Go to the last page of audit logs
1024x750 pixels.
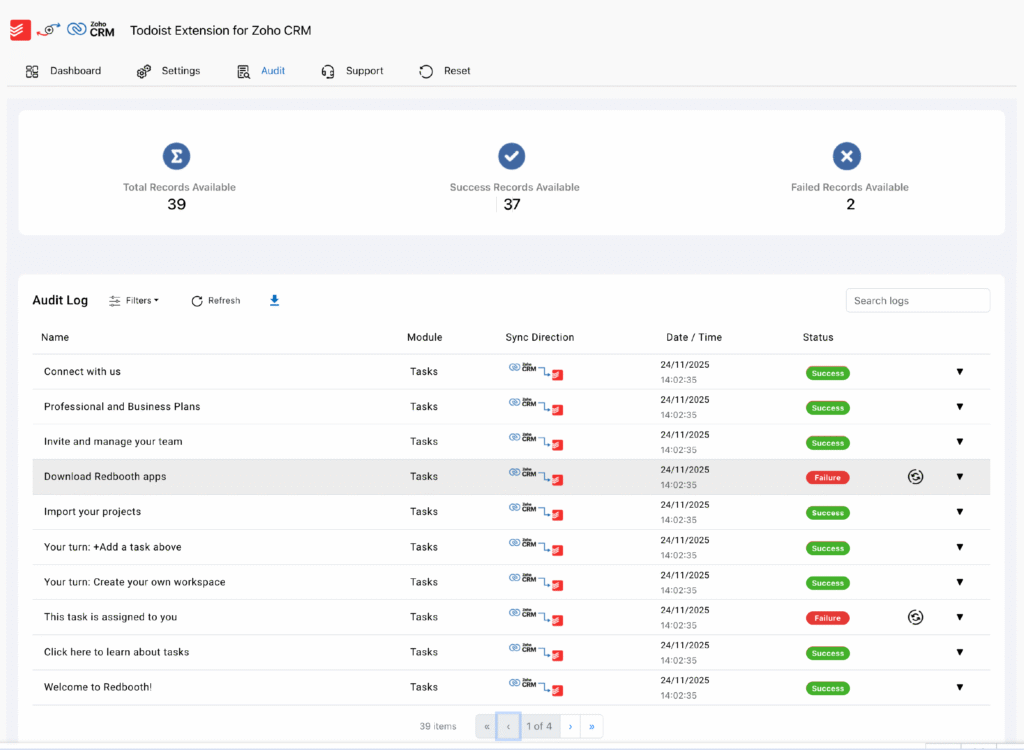(591, 726)
